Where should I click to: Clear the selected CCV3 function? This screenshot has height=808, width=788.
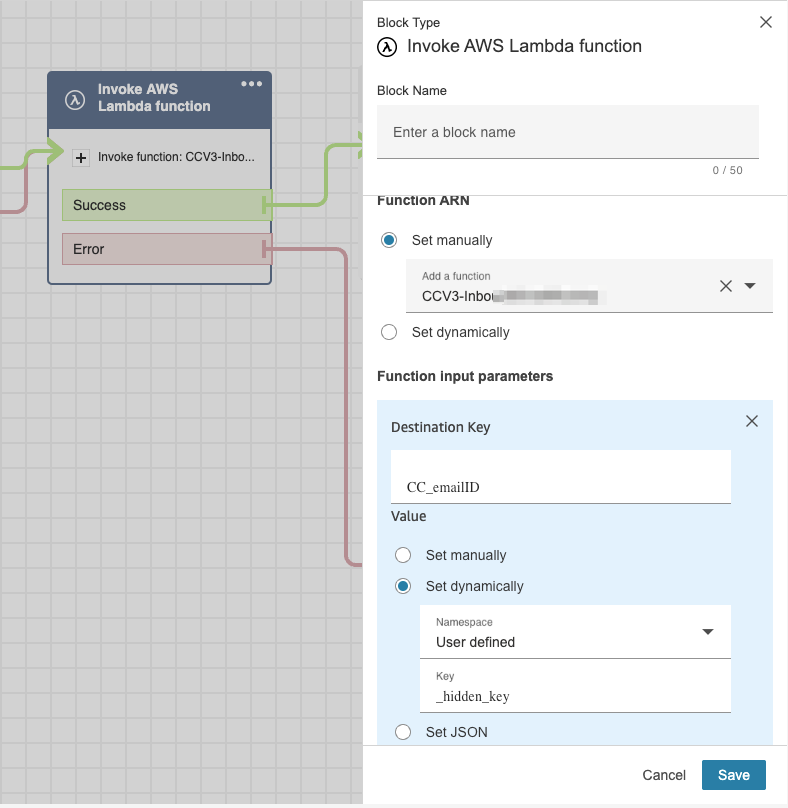726,286
